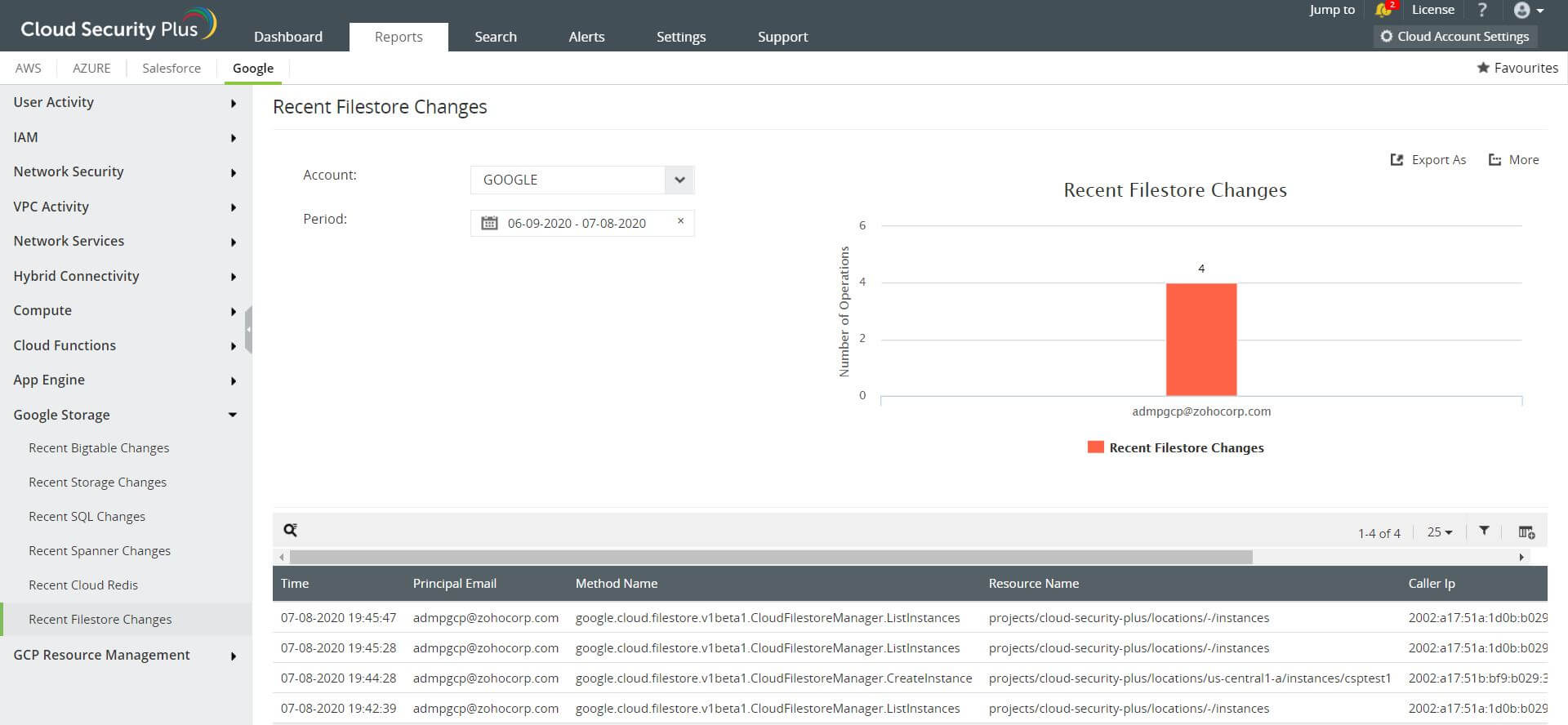Click the csptest1 resource name cell

click(x=1190, y=678)
